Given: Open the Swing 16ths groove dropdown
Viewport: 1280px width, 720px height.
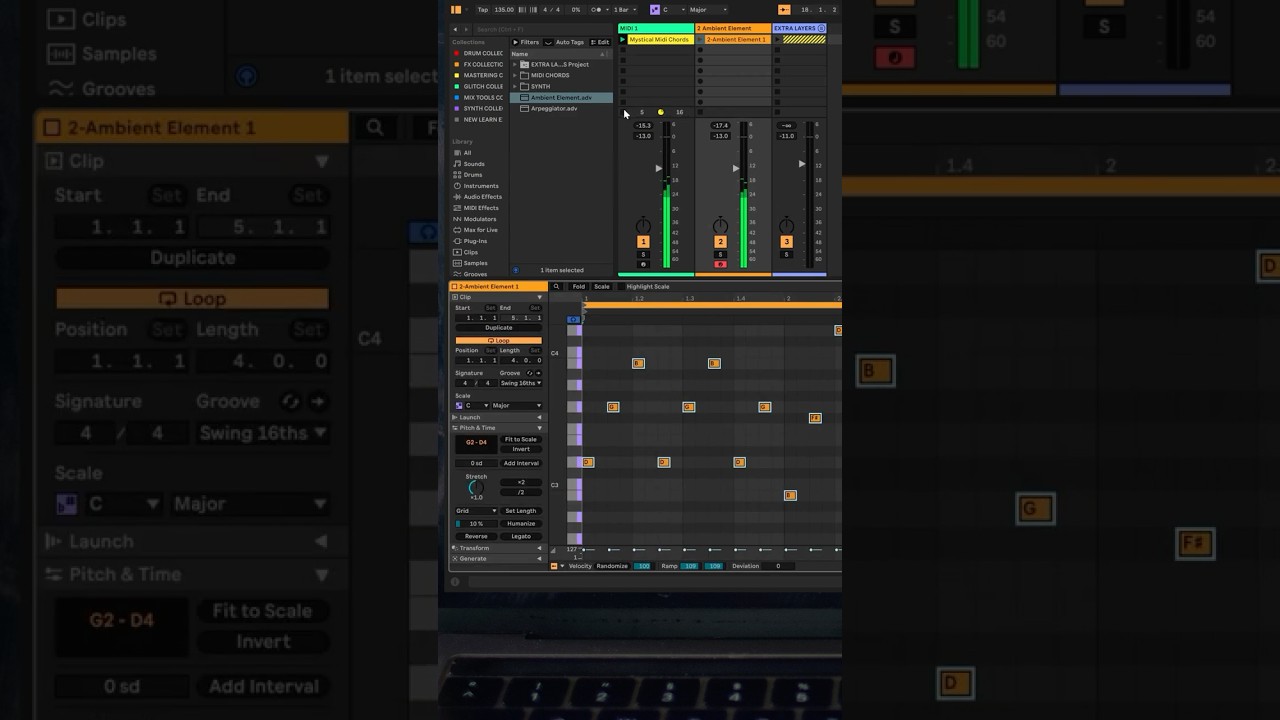Looking at the screenshot, I should pos(521,383).
